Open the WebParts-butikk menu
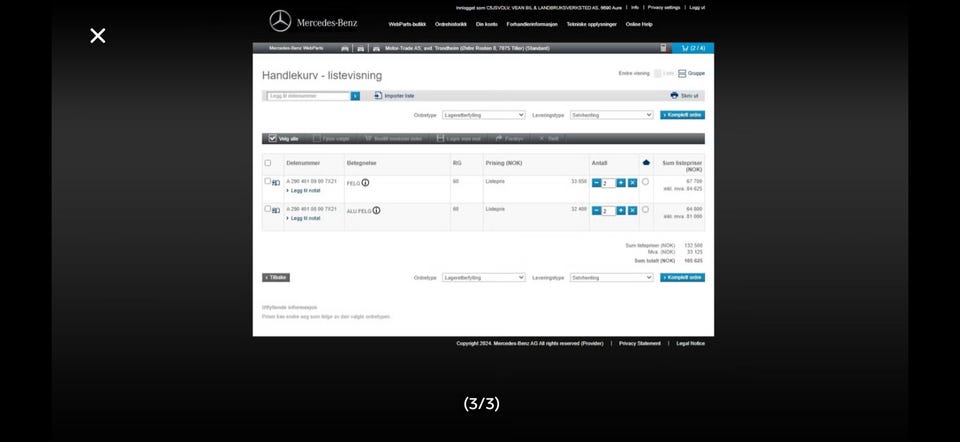This screenshot has height=442, width=960. [407, 24]
